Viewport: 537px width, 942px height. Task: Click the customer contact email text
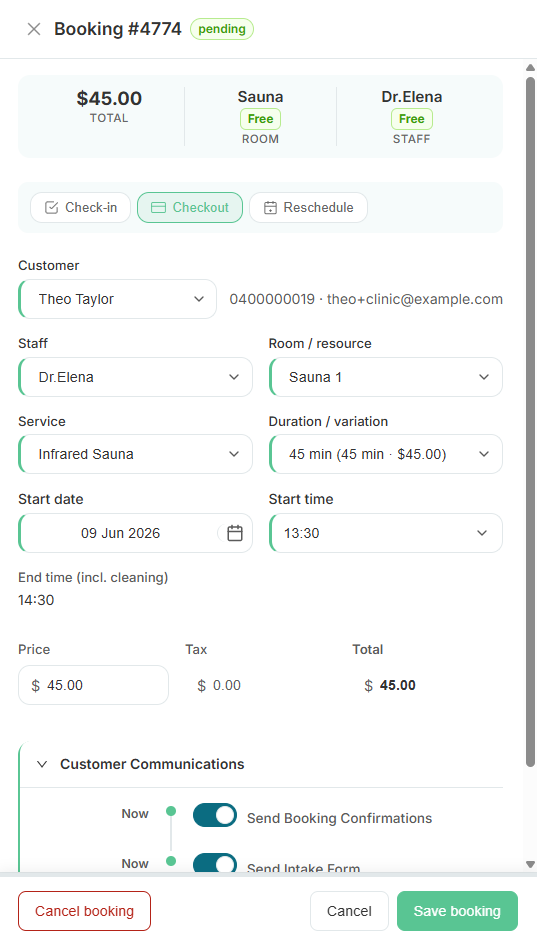point(414,299)
